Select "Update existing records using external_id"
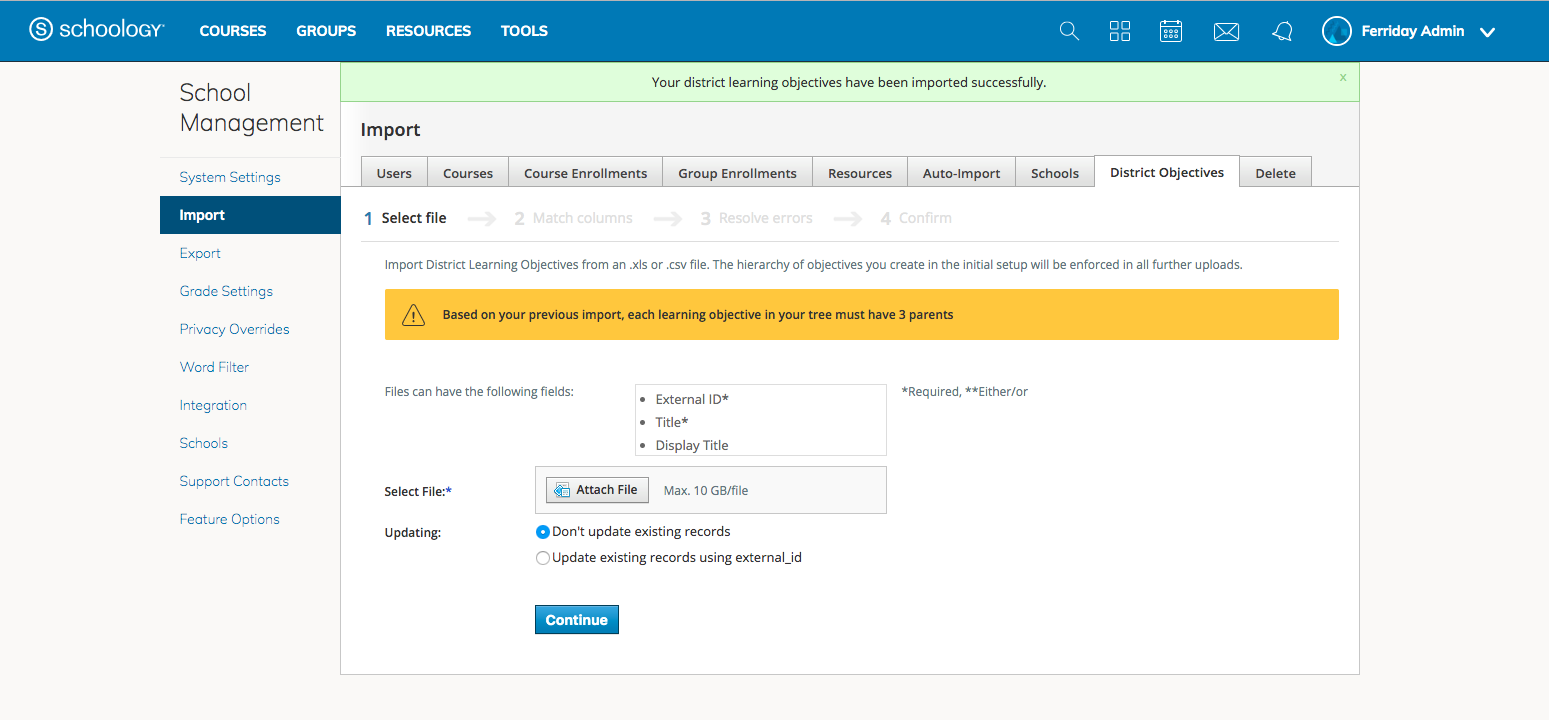1549x720 pixels. 543,558
